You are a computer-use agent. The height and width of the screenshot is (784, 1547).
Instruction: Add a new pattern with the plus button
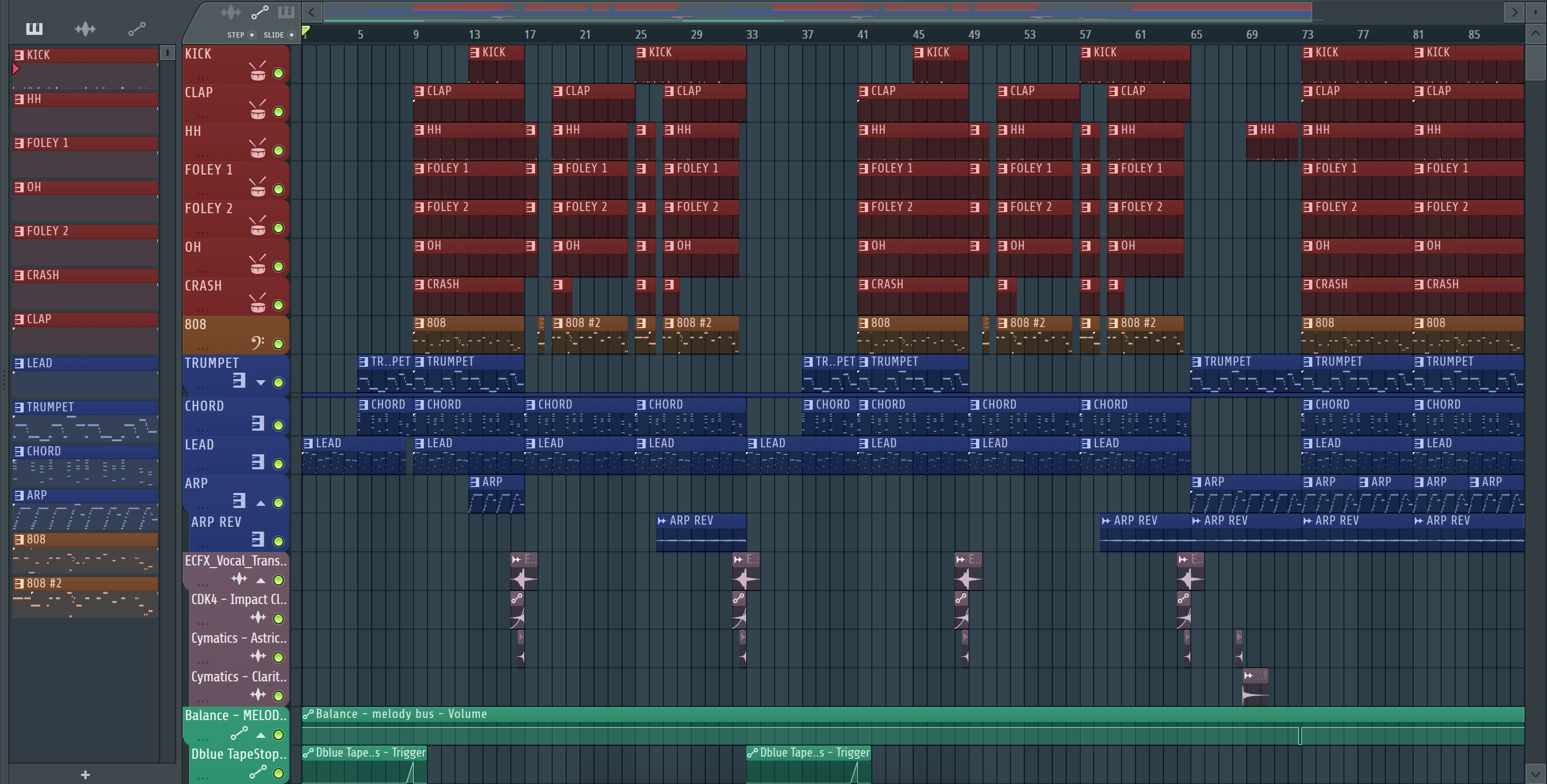tap(85, 775)
